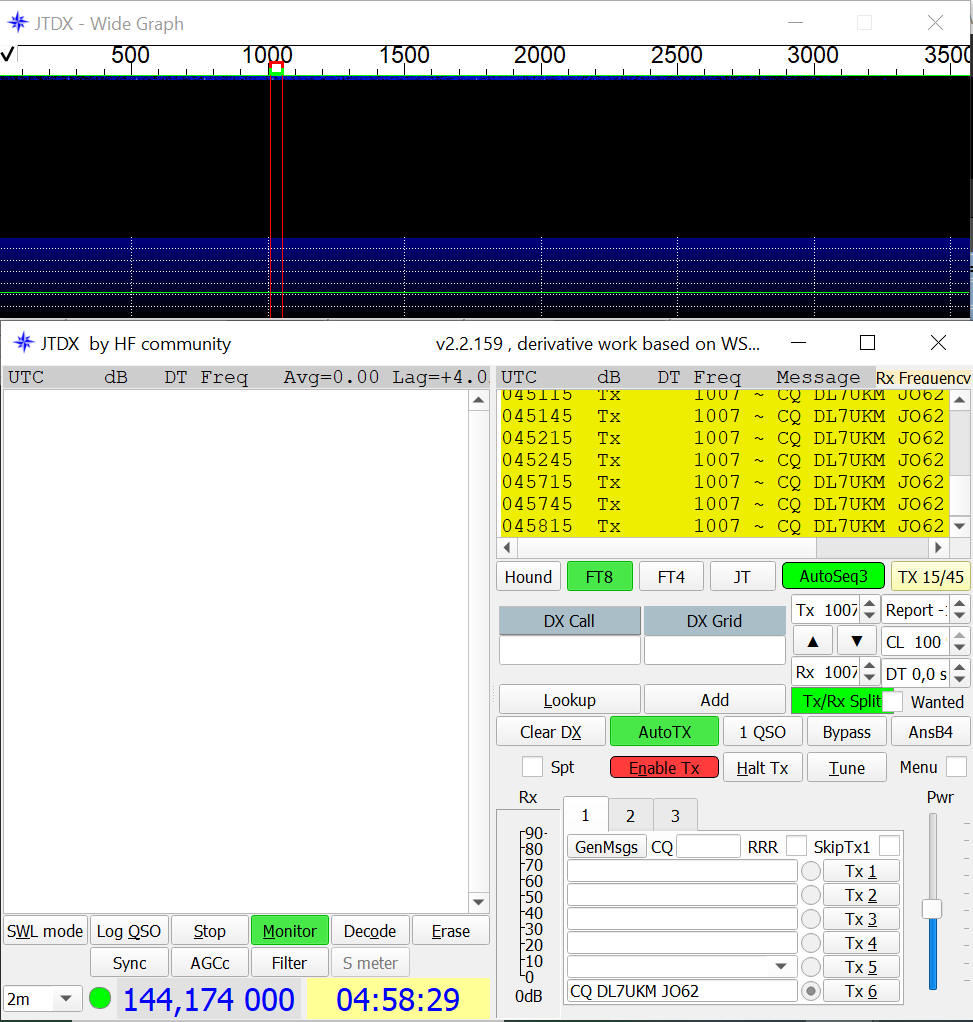Expand the Tx 5 message combo box

(x=781, y=967)
